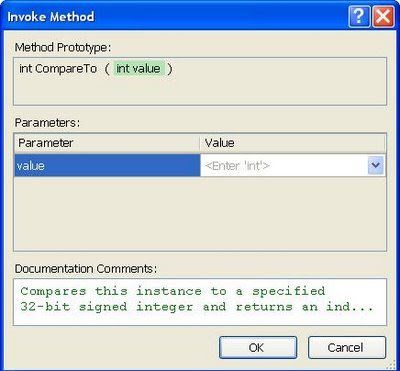Click the int CompareTo prototype text
Screen dimensions: 400x371
coord(58,69)
